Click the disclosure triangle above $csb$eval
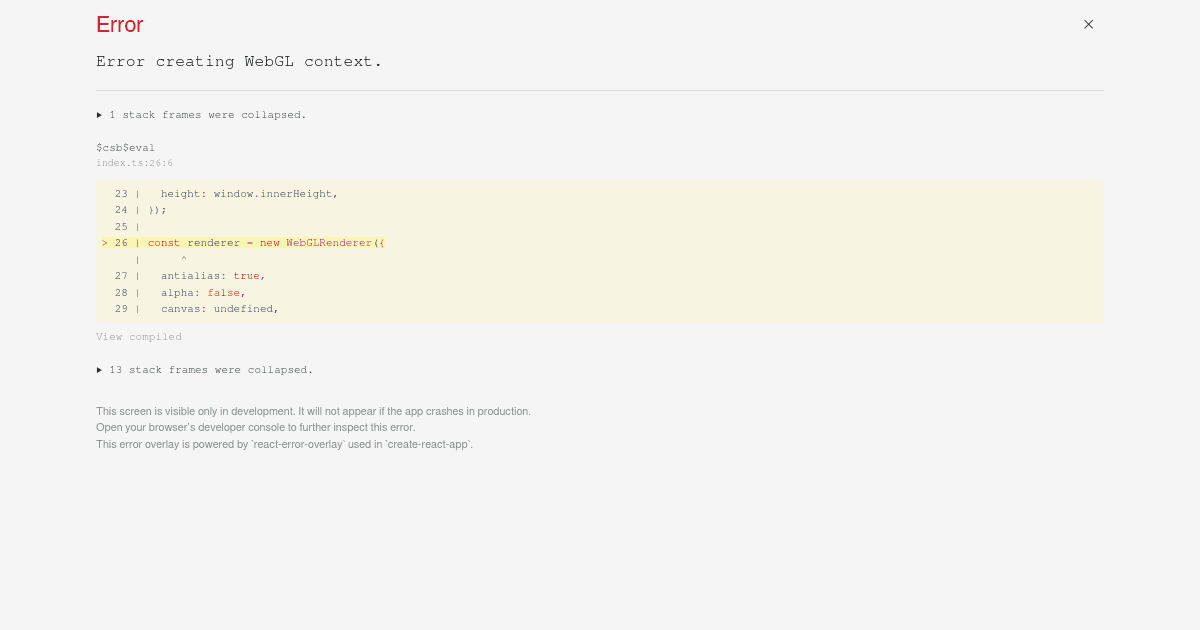Screen dimensions: 1200x630 (100, 115)
